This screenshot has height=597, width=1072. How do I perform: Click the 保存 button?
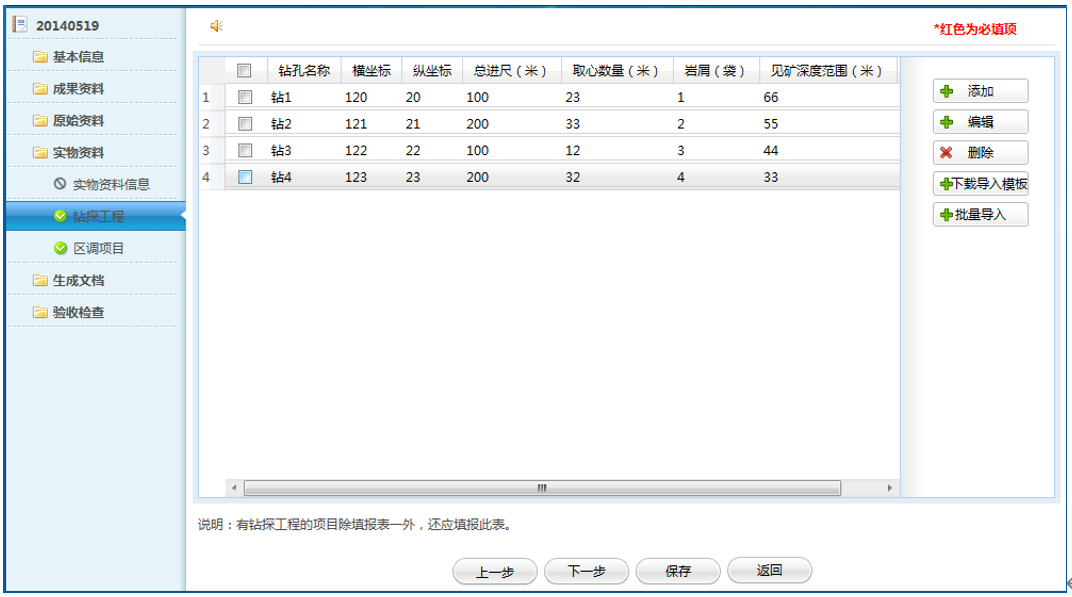click(x=678, y=571)
